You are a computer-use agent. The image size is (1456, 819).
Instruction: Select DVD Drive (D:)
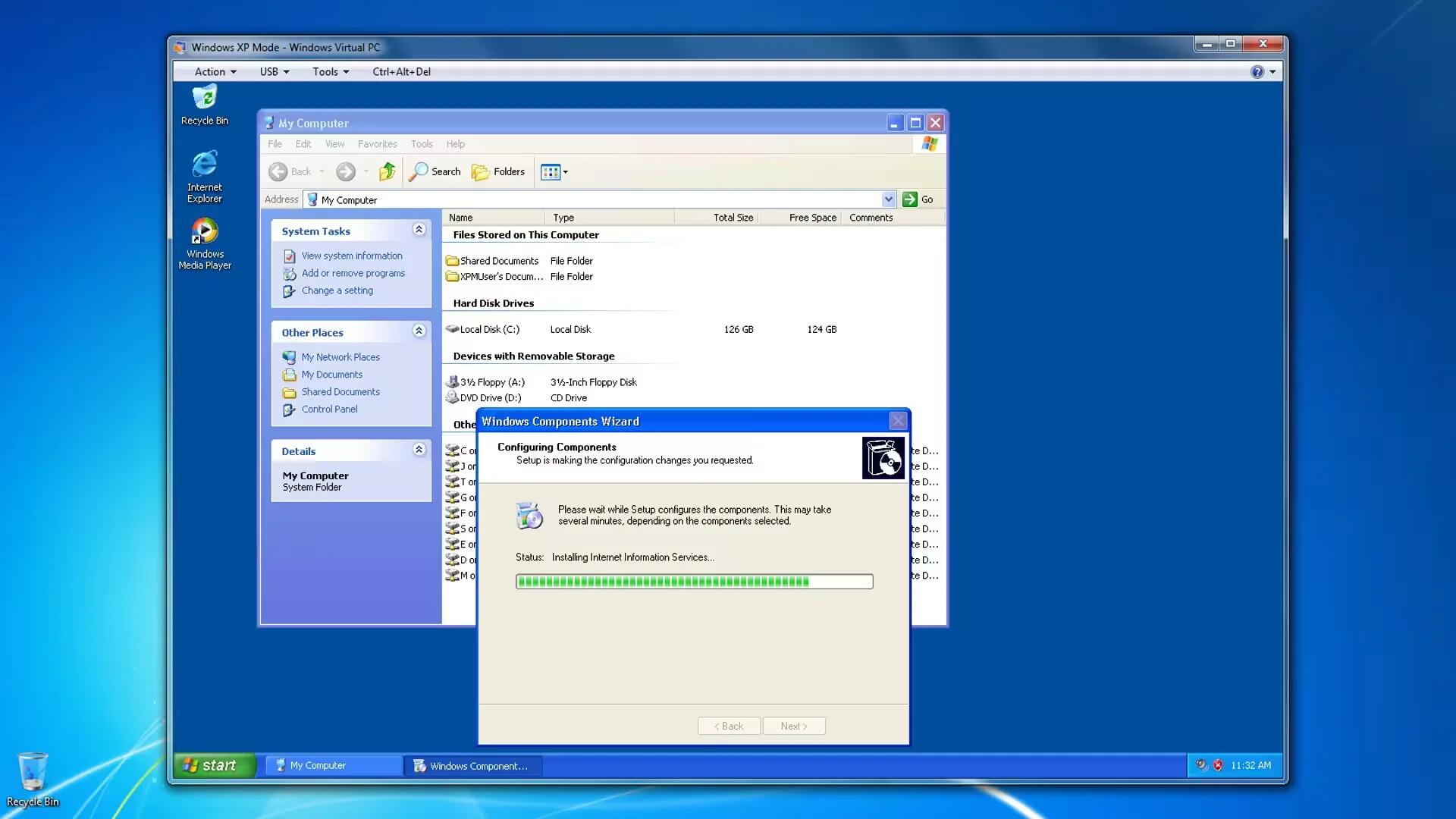pos(484,397)
